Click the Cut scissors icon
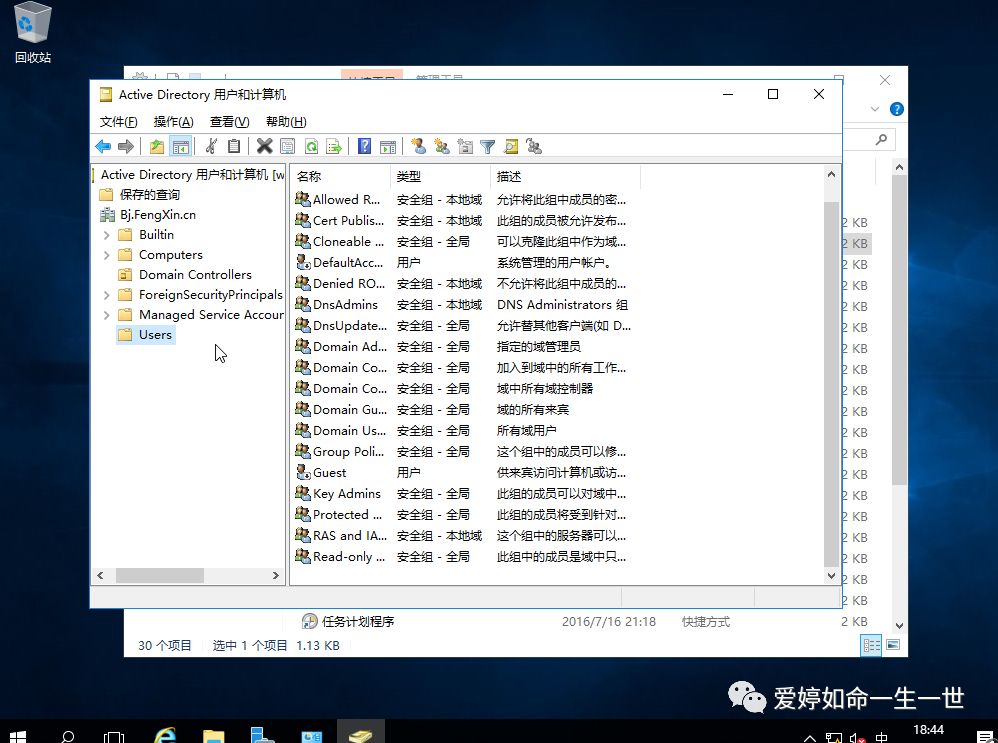The width and height of the screenshot is (998, 743). pos(211,146)
